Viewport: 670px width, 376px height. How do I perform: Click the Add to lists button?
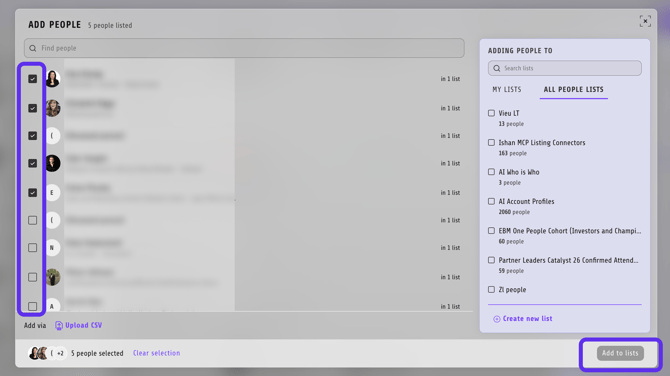coord(620,353)
